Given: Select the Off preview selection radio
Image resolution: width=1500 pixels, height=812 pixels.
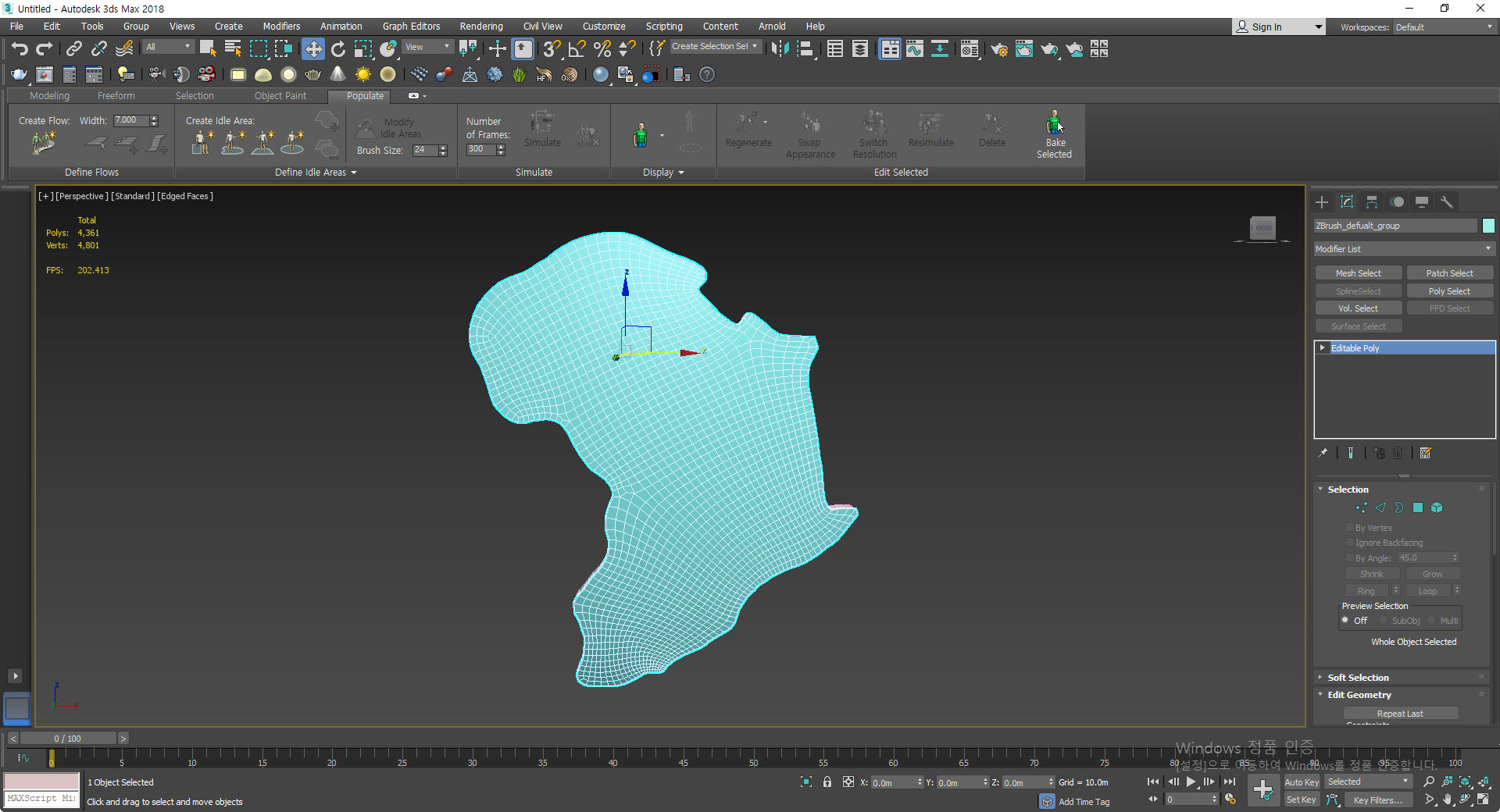Looking at the screenshot, I should (1345, 621).
